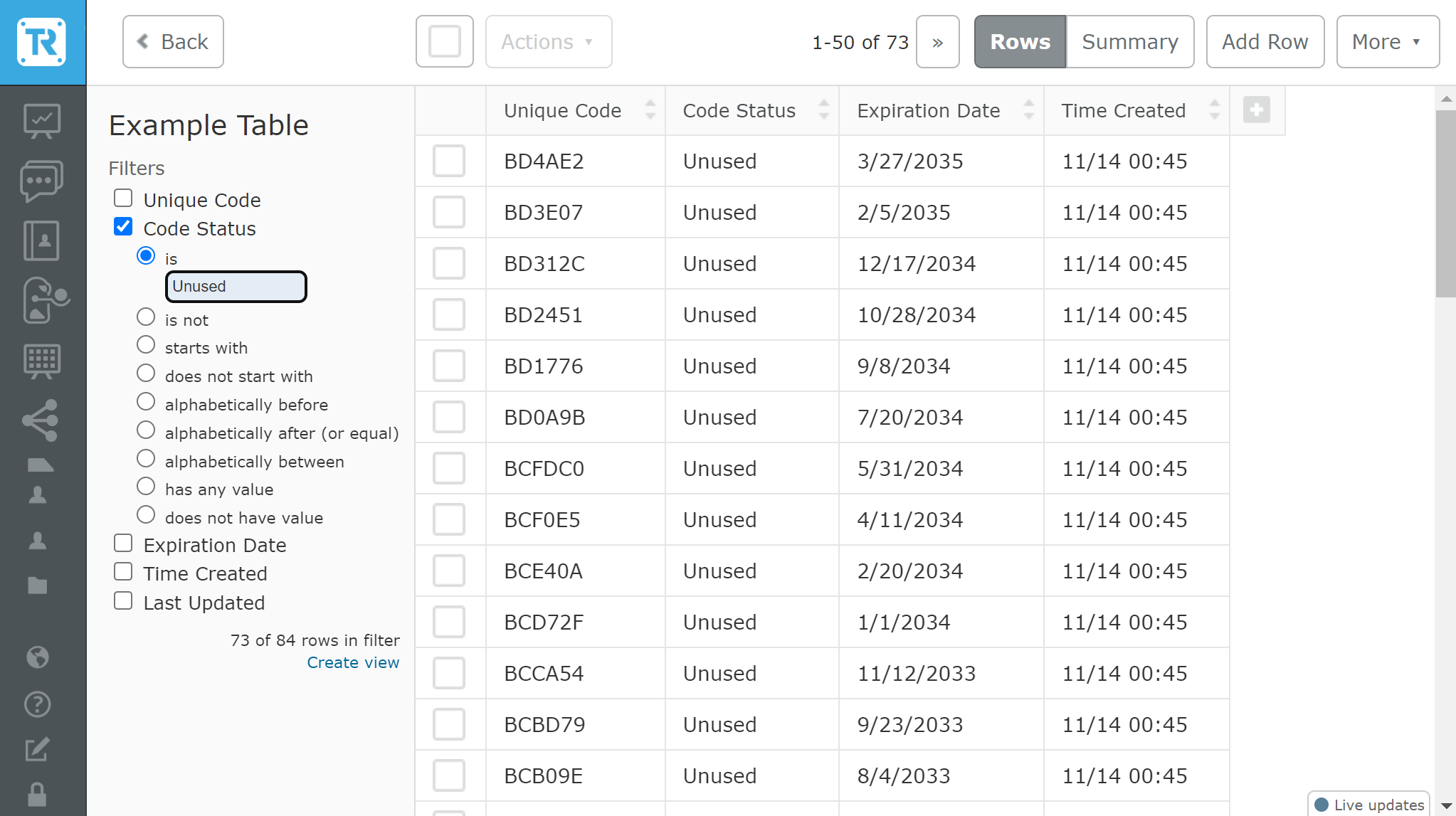
Task: Open the help question mark icon
Action: click(38, 704)
